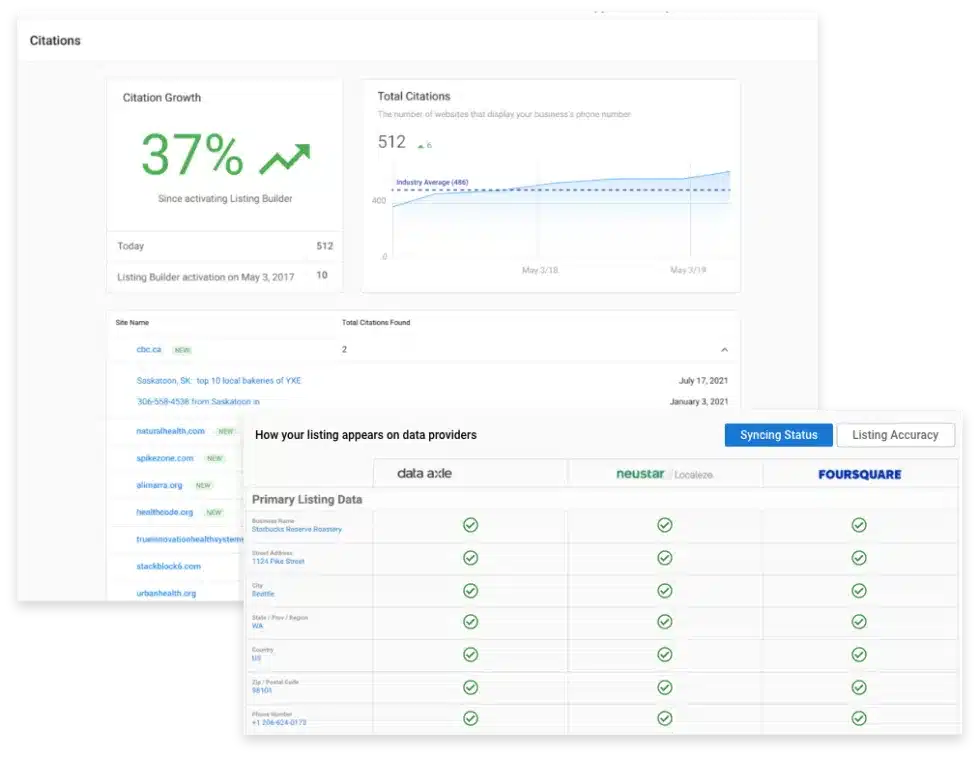Click the neustar Localeze provider logo
Image resolution: width=980 pixels, height=758 pixels.
665,473
